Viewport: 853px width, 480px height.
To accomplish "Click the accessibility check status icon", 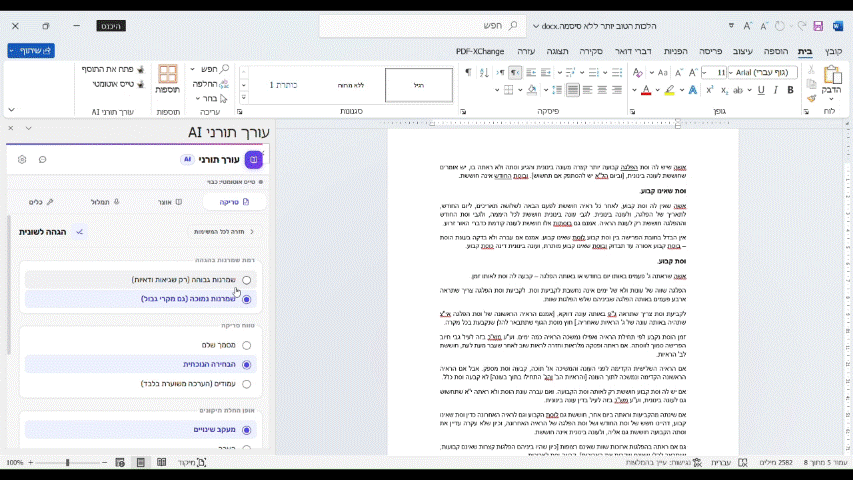I will (697, 463).
